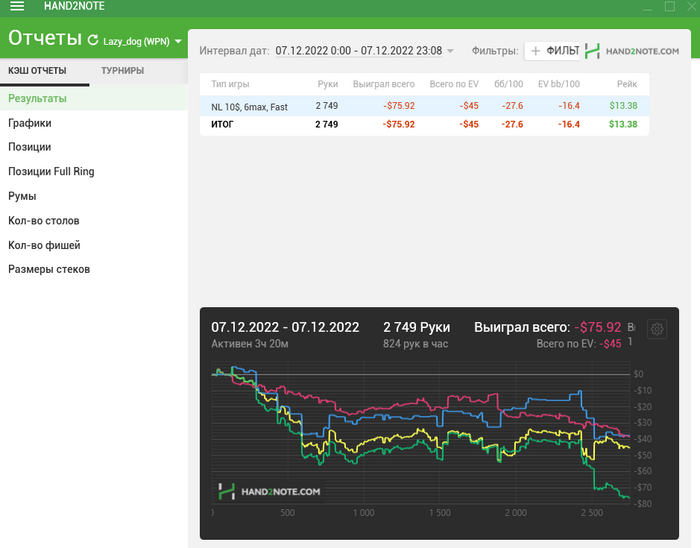
Task: Click the date interval field
Action: 358,51
